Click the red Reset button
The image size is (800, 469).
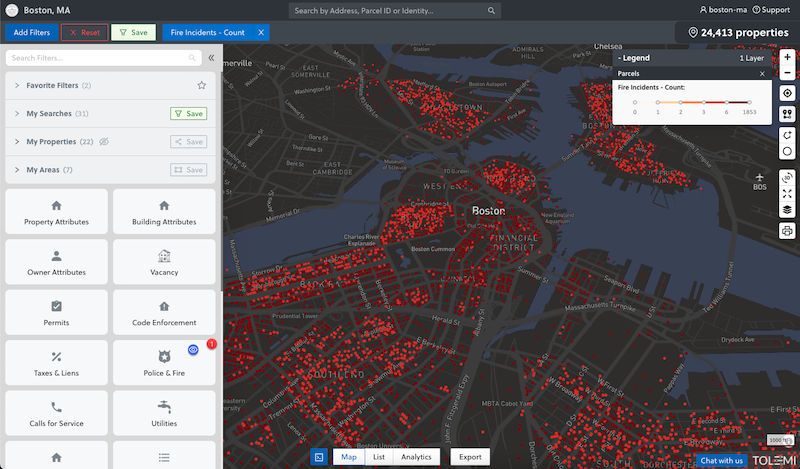tap(84, 32)
